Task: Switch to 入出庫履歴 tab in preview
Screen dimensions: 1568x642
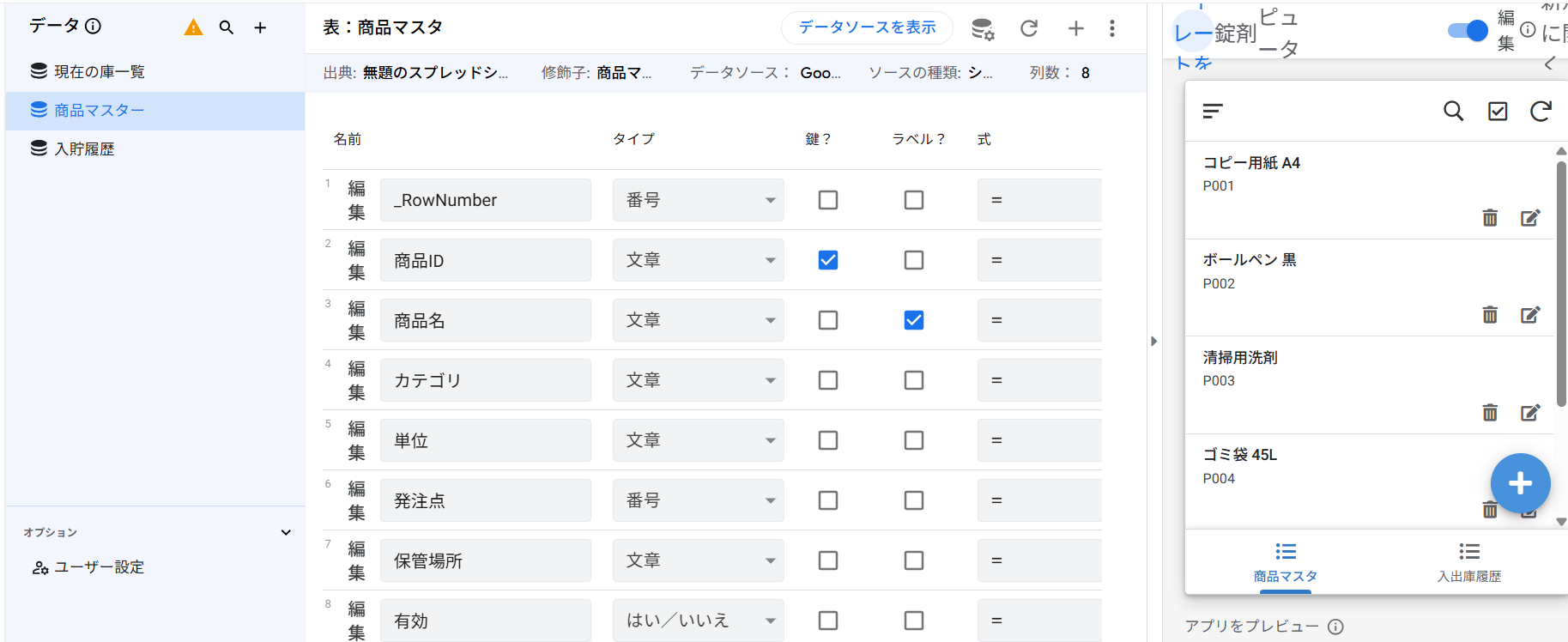Action: click(1469, 562)
